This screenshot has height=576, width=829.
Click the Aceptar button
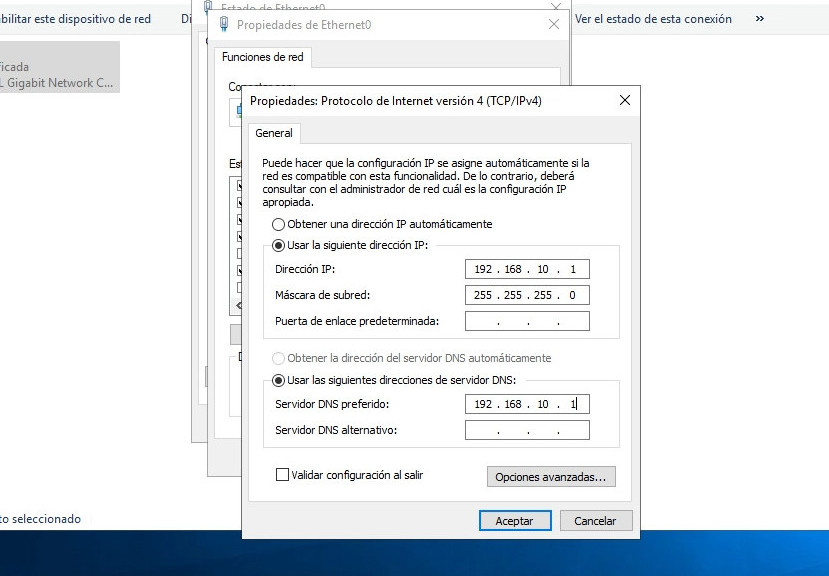514,521
